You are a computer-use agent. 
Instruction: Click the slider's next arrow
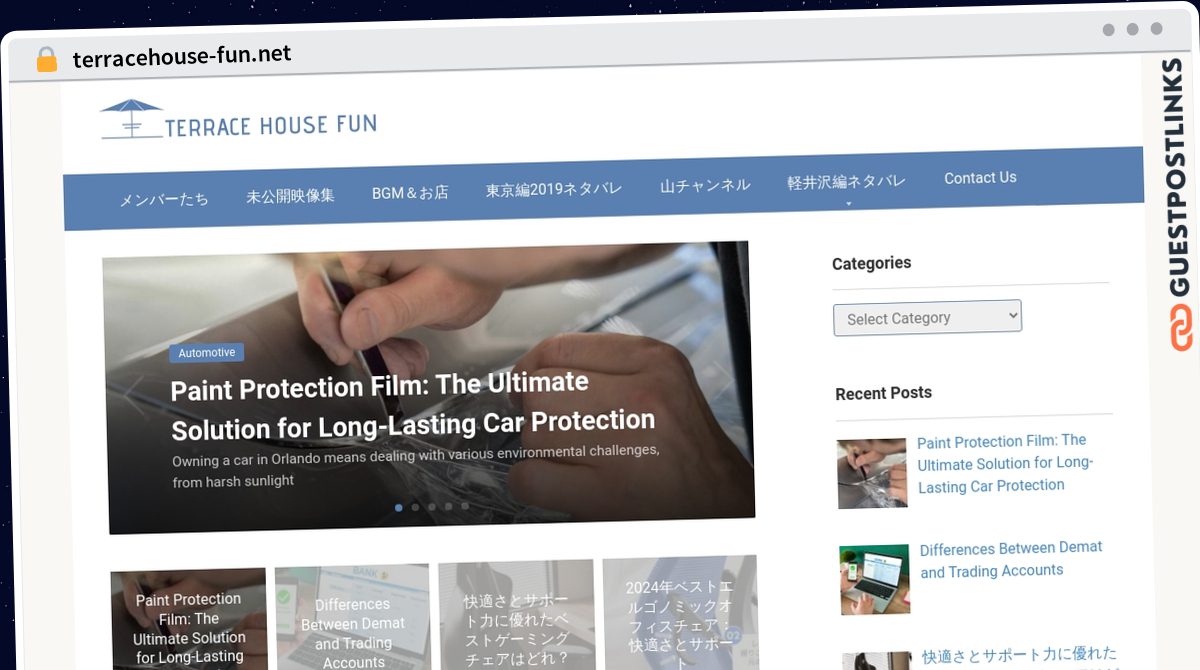click(x=723, y=381)
